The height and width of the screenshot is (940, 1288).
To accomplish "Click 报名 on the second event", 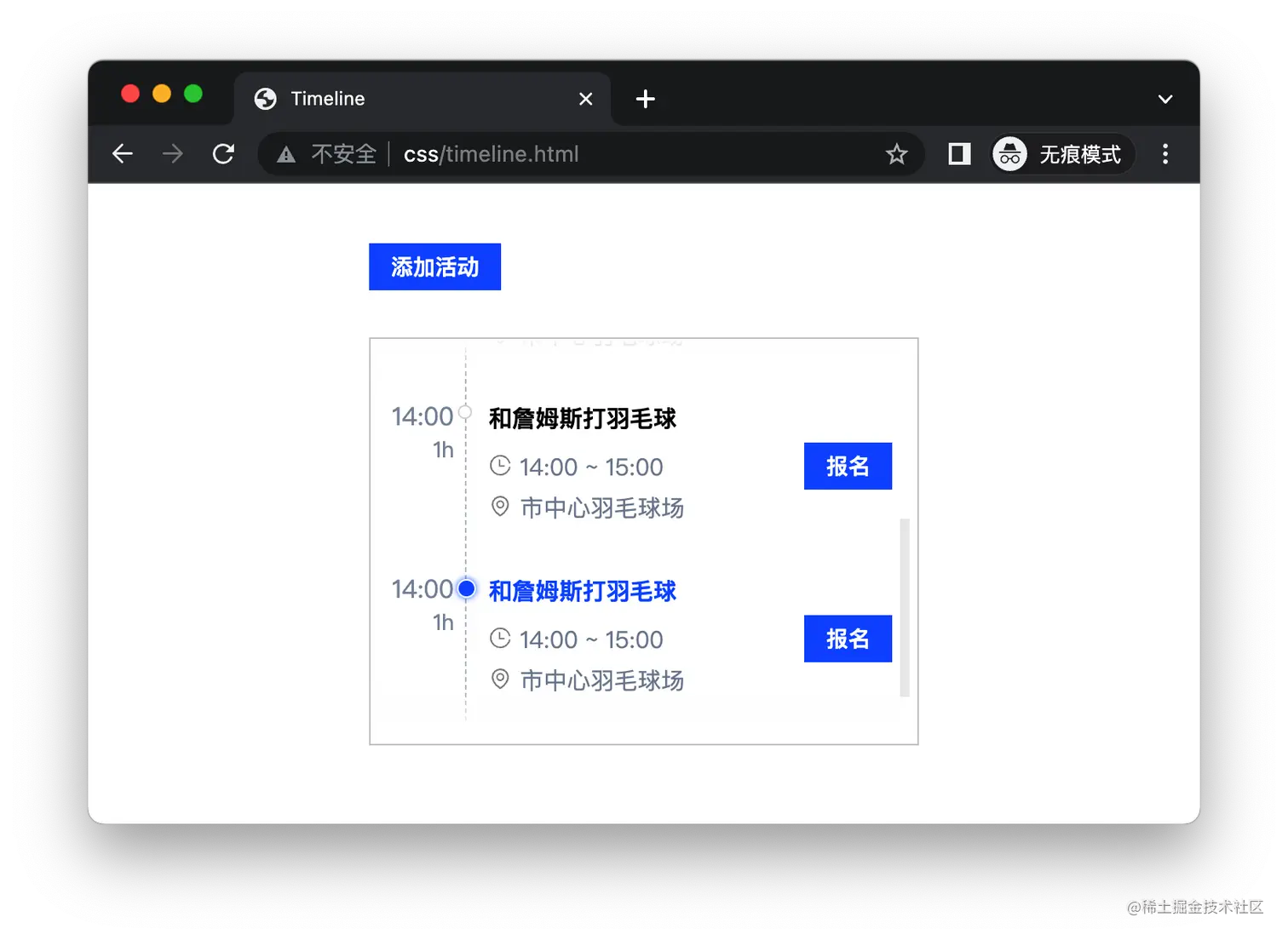I will click(x=847, y=639).
